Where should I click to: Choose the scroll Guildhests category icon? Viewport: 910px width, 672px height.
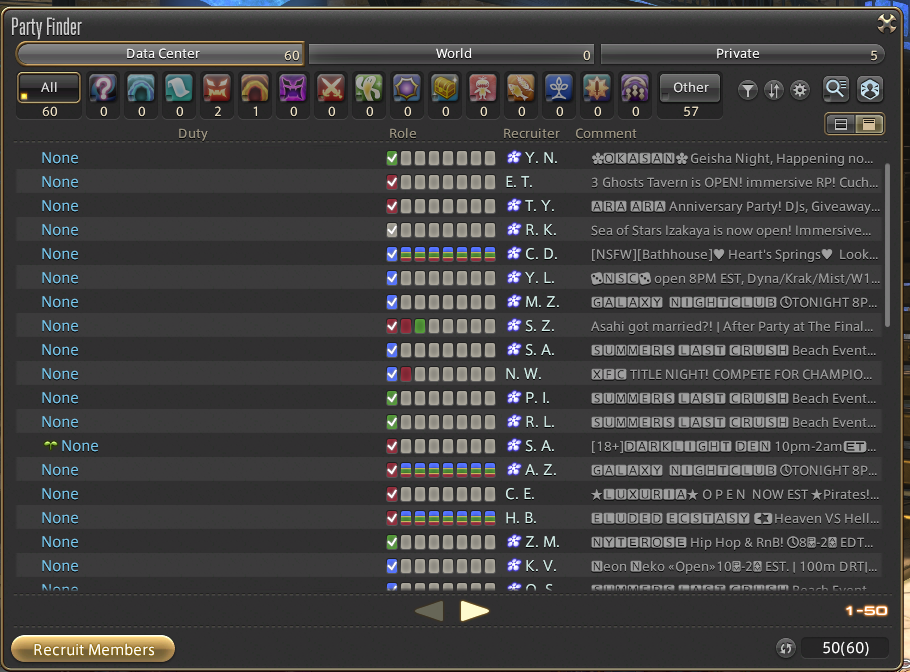pos(179,89)
